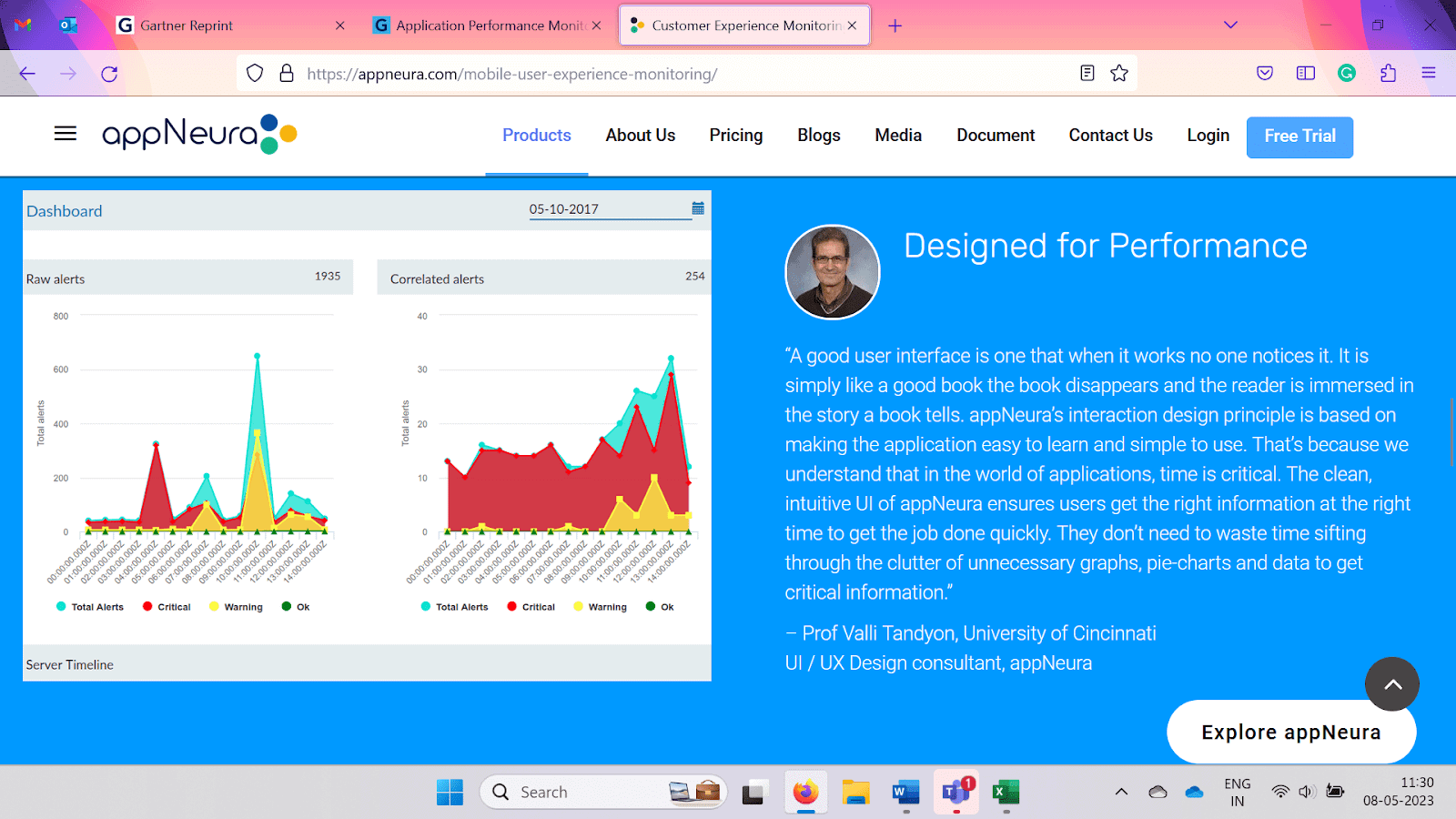Click the browser reload page icon
This screenshot has width=1456, height=819.
pos(109,74)
